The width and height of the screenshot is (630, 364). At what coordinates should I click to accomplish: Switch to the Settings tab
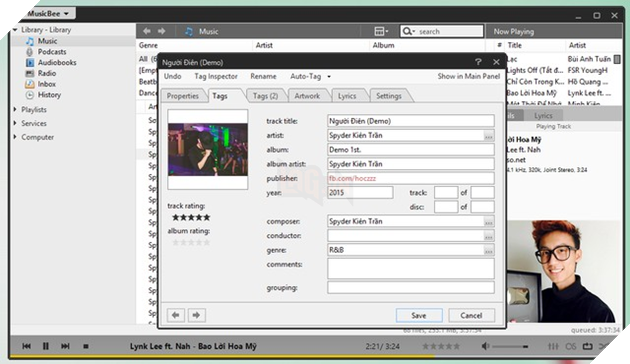coord(389,96)
